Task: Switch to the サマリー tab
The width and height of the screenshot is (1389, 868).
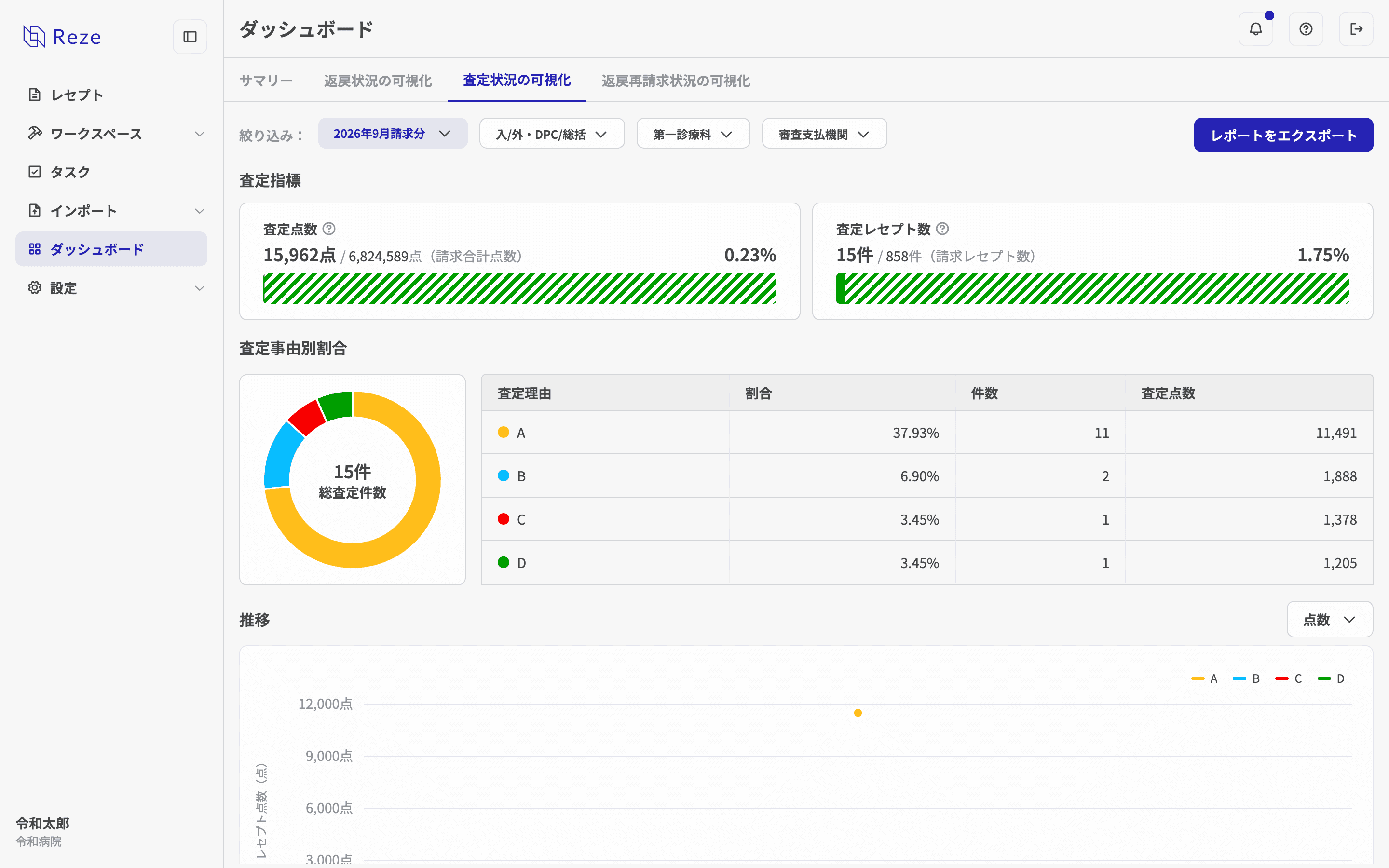Action: pyautogui.click(x=266, y=81)
